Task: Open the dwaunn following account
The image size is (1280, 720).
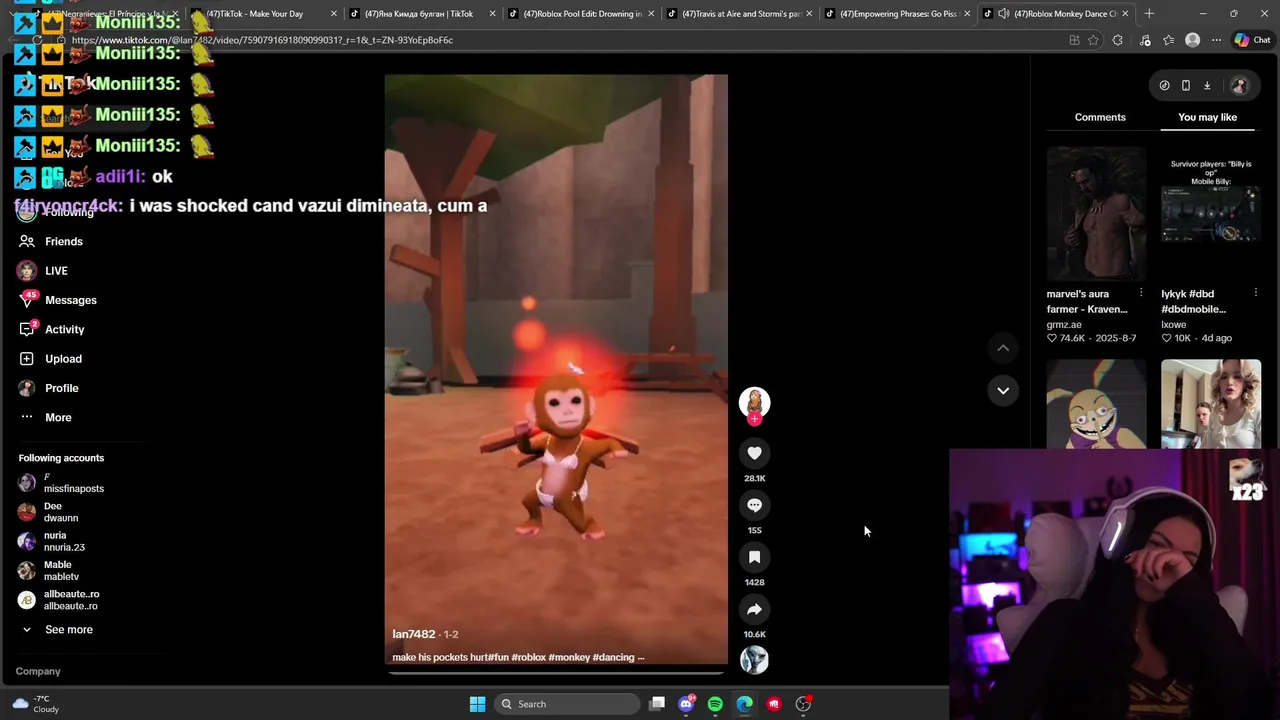Action: click(60, 512)
